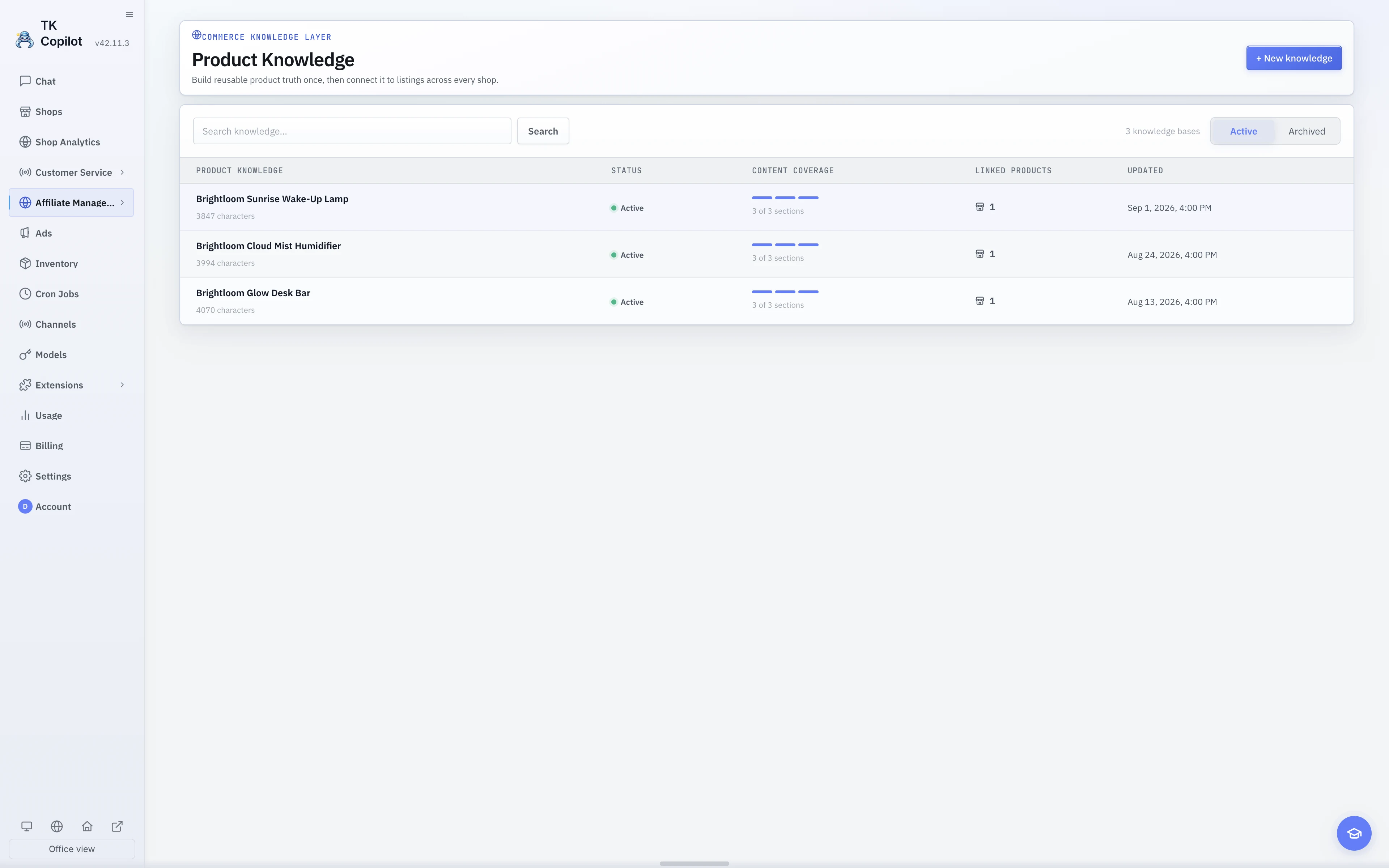Click the Ads megaphone icon

point(25,233)
